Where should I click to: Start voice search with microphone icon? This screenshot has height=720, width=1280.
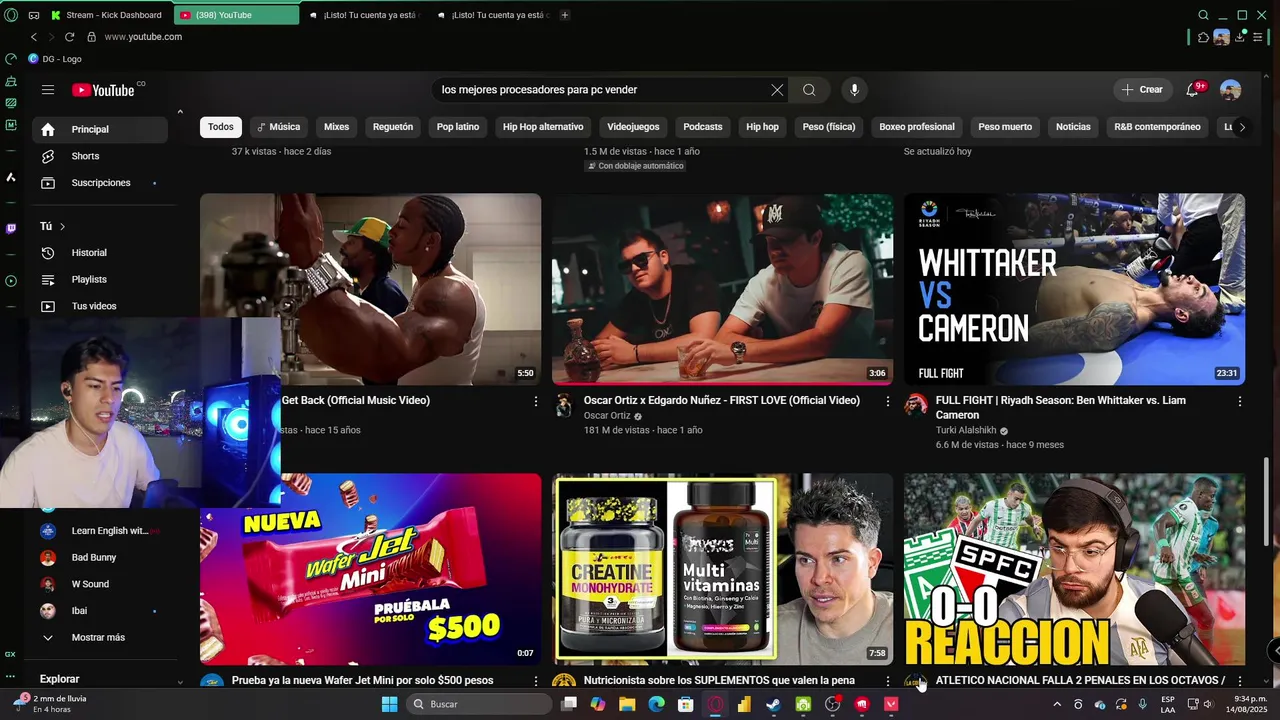[x=854, y=90]
